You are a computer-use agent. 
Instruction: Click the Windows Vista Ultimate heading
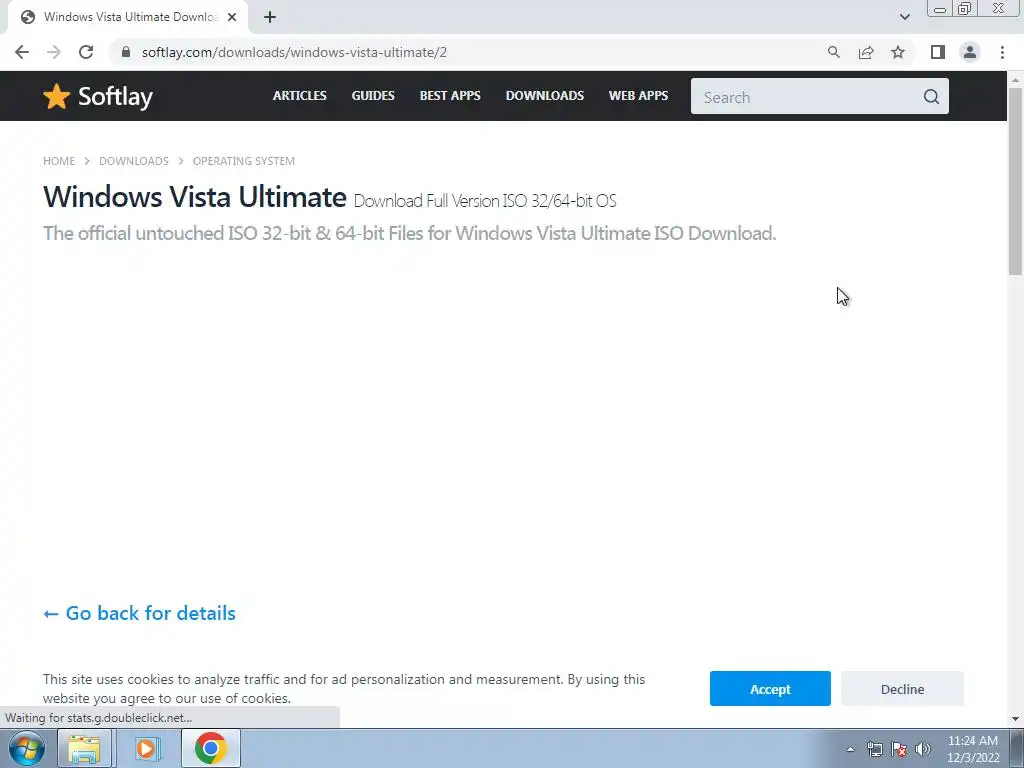(195, 197)
